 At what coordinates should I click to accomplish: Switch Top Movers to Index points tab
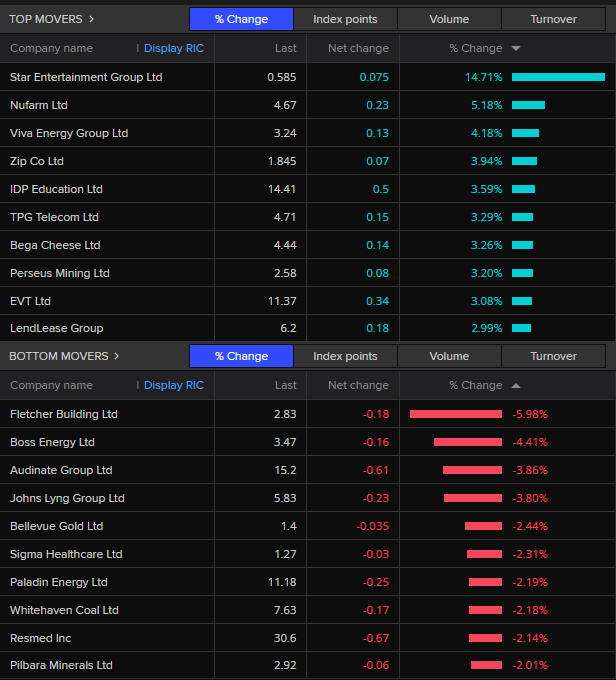(x=345, y=19)
